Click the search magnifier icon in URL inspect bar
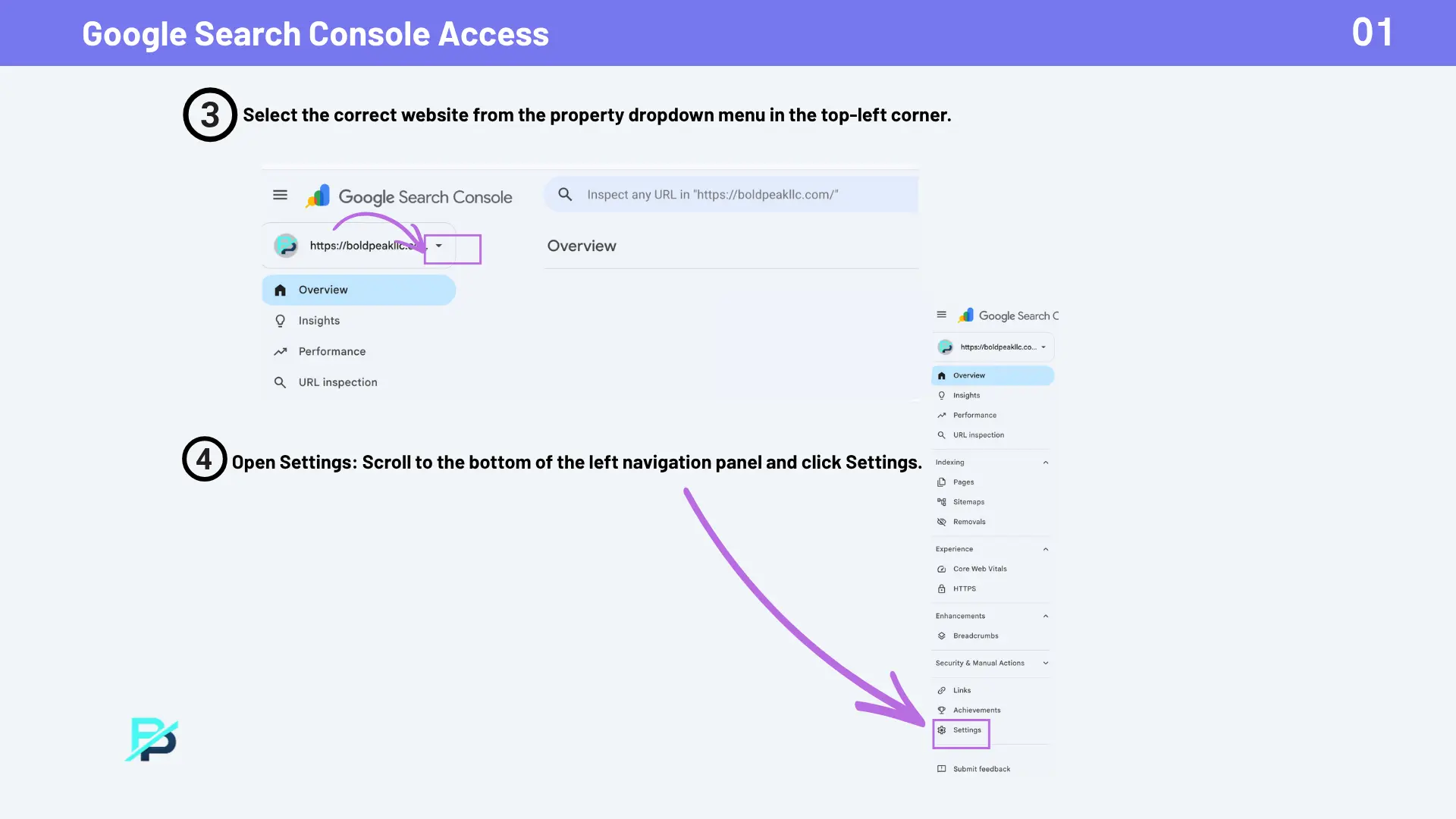This screenshot has height=819, width=1456. click(x=565, y=194)
